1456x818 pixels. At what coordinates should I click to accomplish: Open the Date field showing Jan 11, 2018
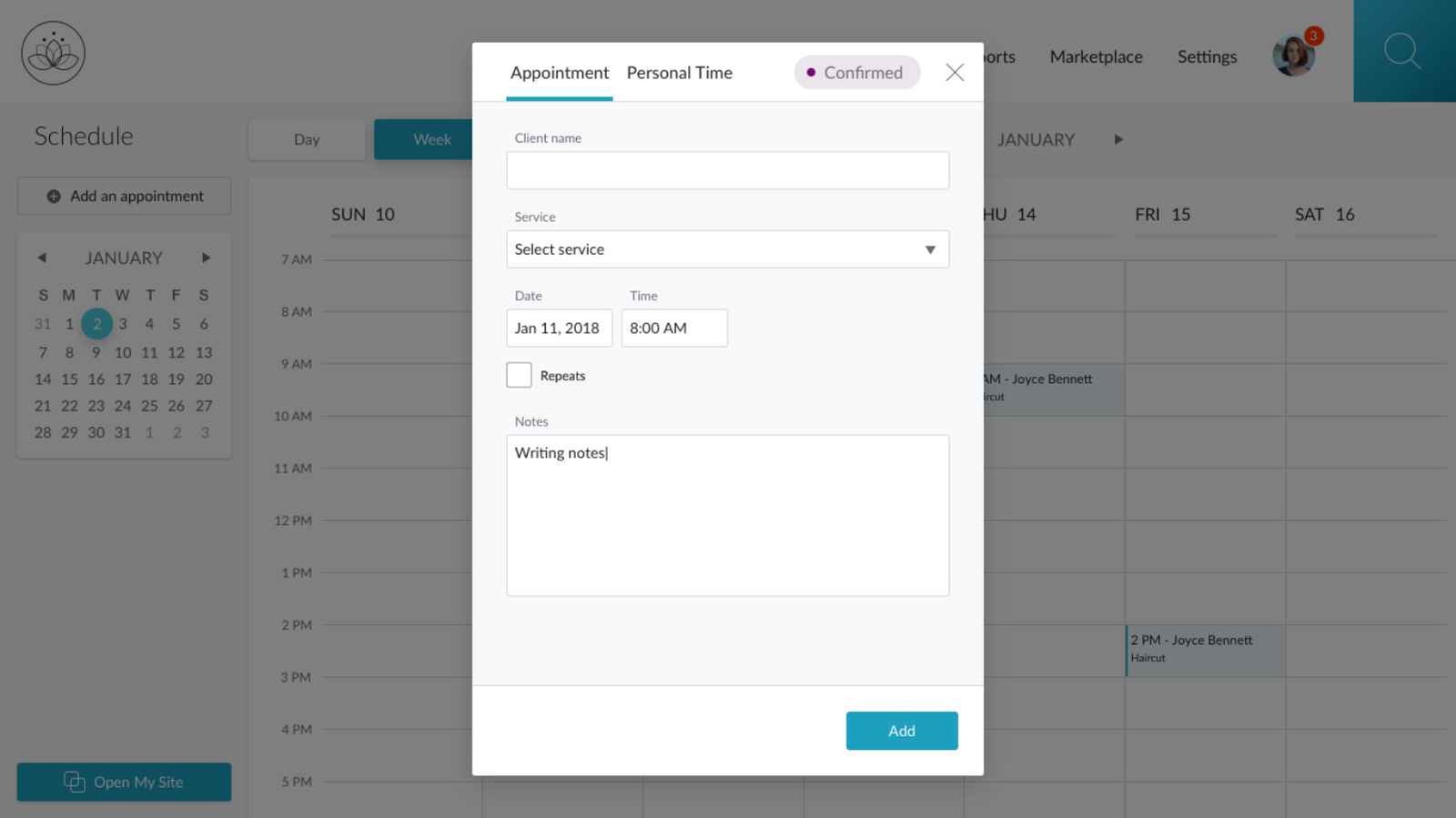(558, 328)
